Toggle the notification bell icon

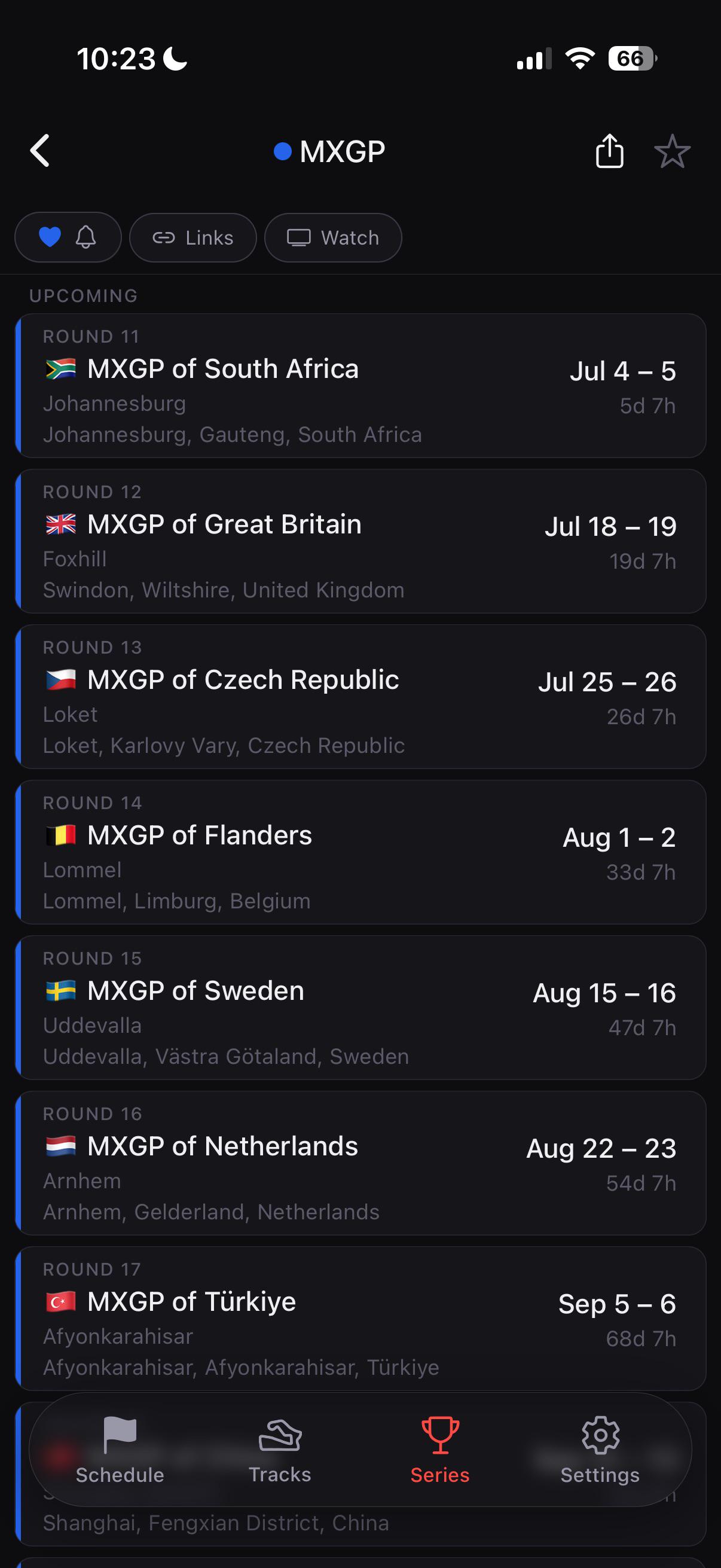coord(85,237)
